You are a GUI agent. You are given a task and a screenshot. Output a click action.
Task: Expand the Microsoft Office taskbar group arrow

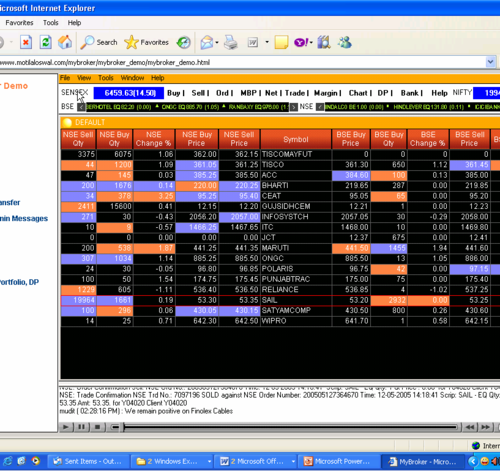(293, 462)
